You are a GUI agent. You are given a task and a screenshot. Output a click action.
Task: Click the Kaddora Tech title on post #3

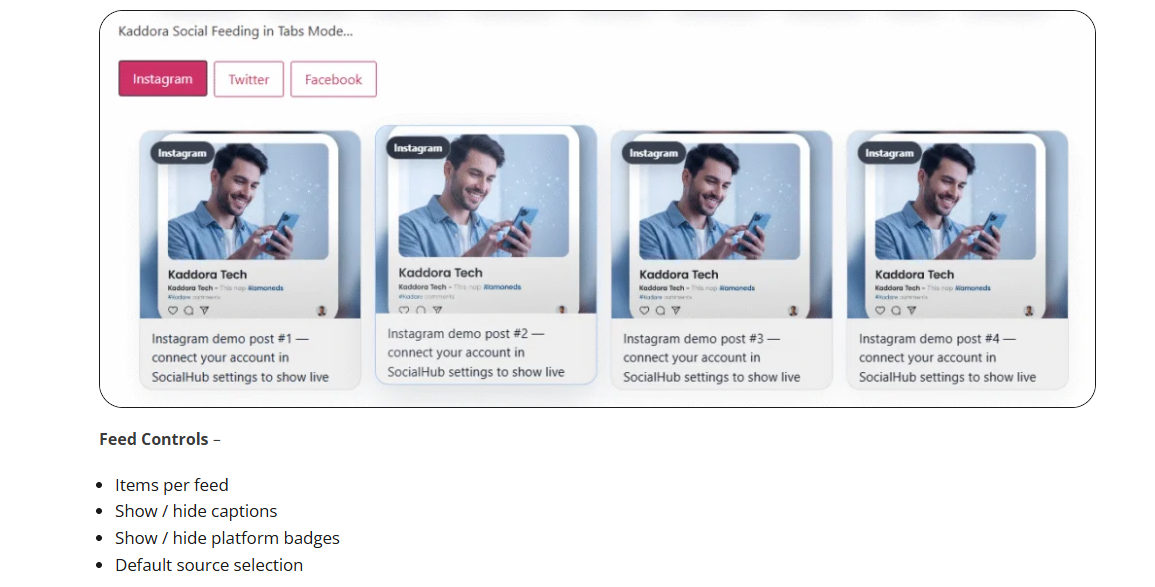click(x=678, y=274)
